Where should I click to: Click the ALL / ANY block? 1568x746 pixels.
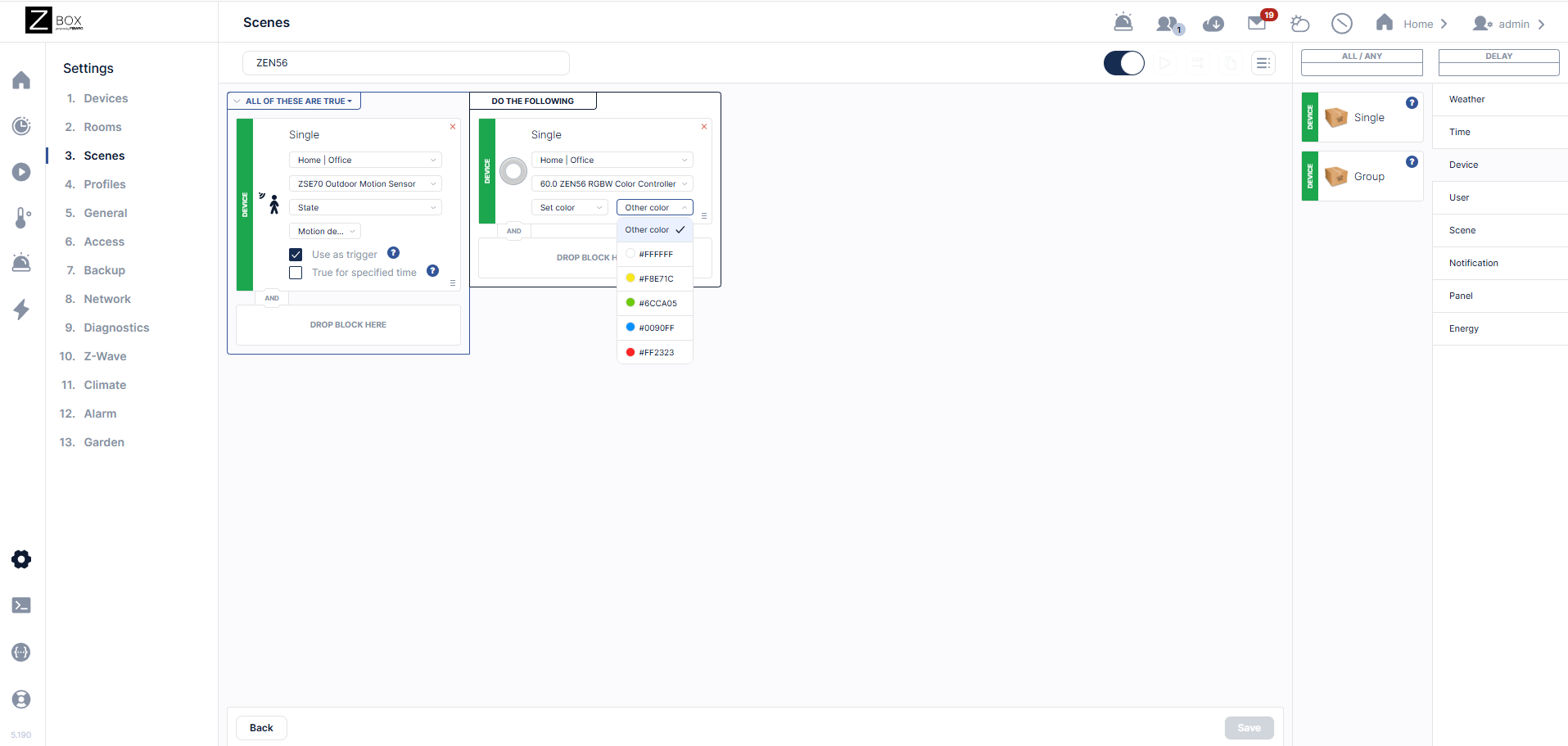point(1362,62)
